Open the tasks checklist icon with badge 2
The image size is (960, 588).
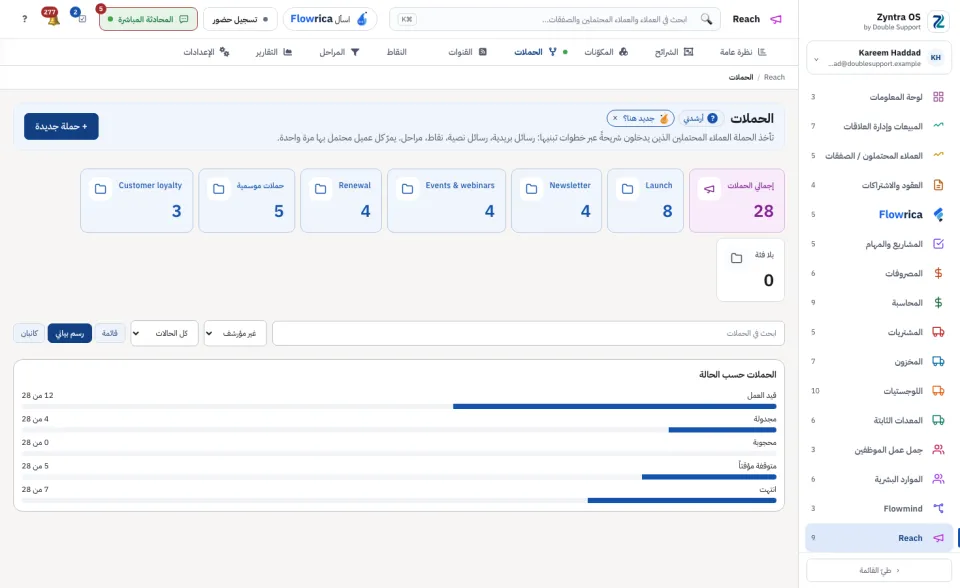click(80, 17)
